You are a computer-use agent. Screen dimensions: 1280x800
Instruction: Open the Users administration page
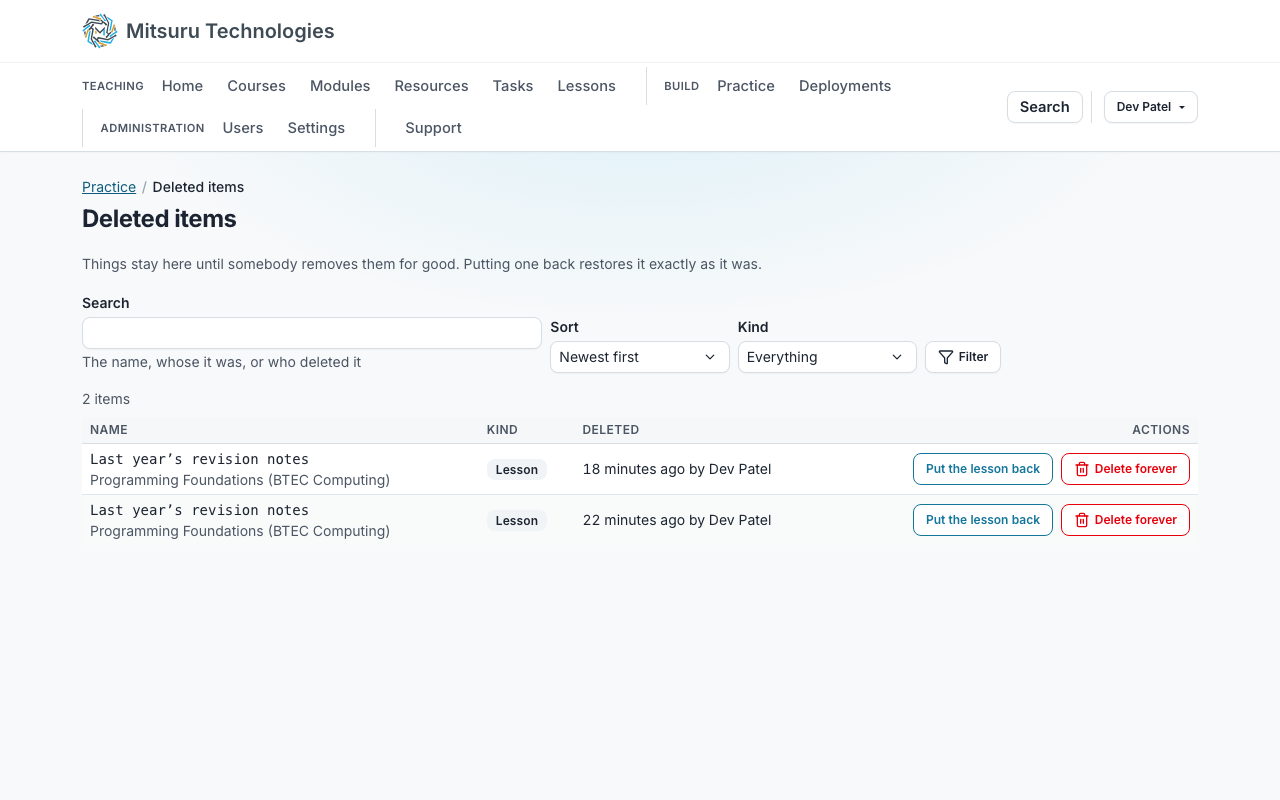tap(243, 128)
